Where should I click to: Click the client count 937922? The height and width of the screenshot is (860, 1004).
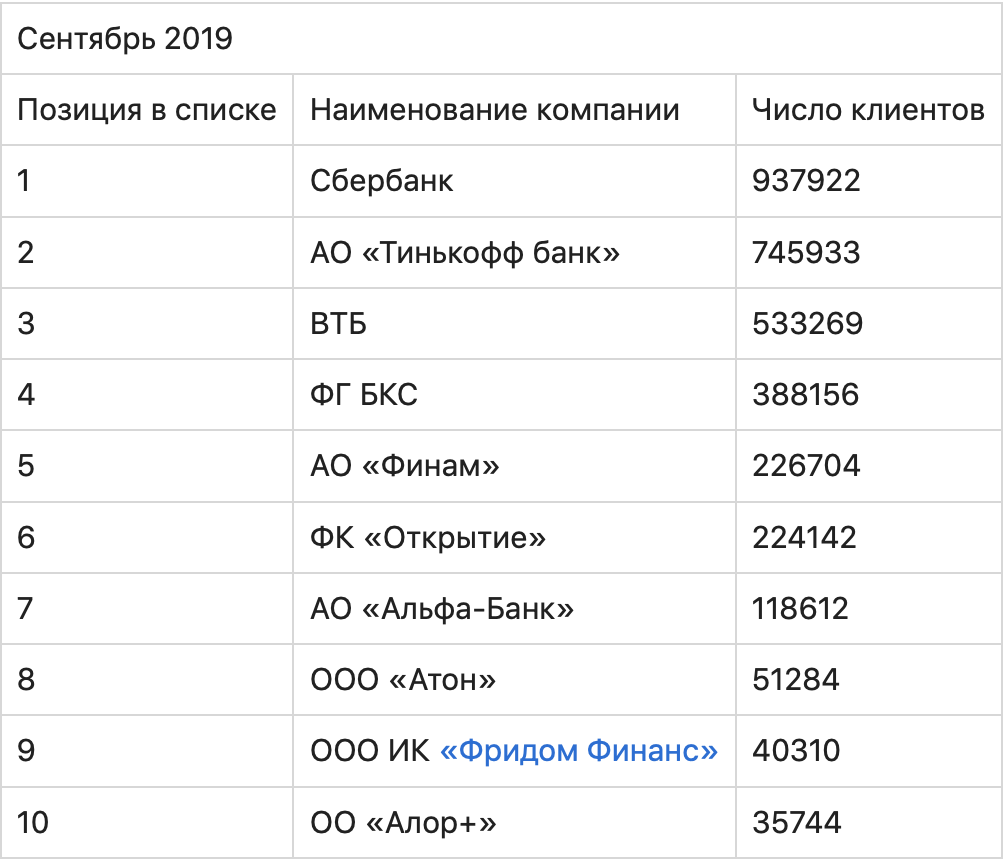pos(806,180)
